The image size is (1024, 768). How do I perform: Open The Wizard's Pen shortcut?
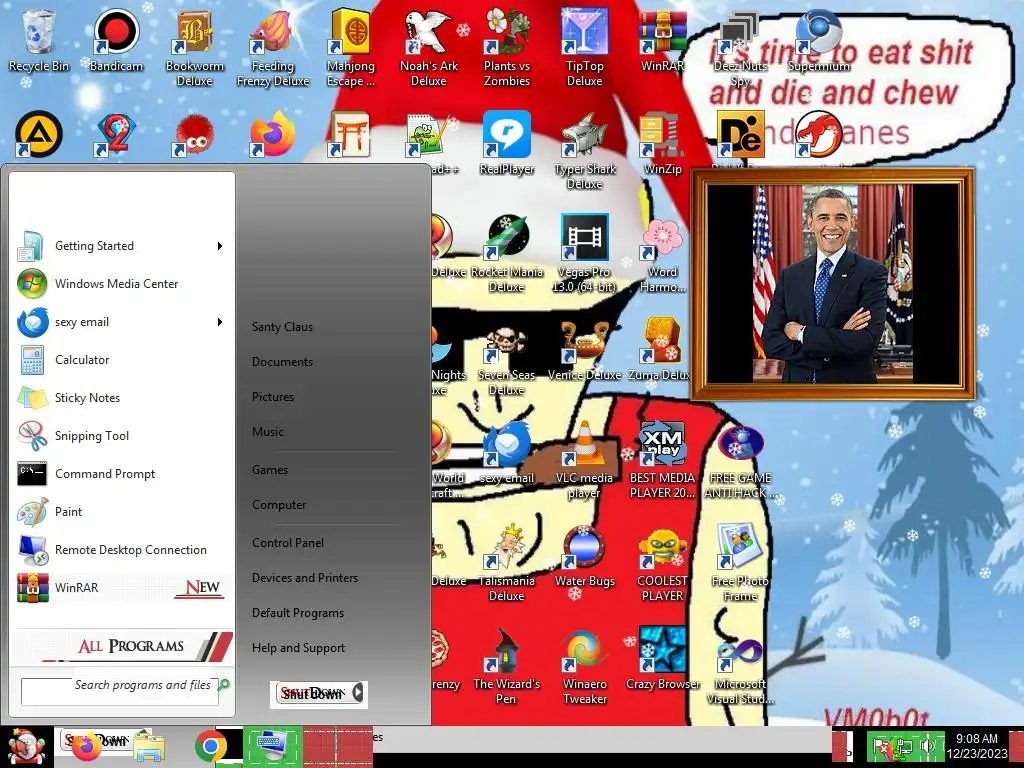click(x=507, y=667)
